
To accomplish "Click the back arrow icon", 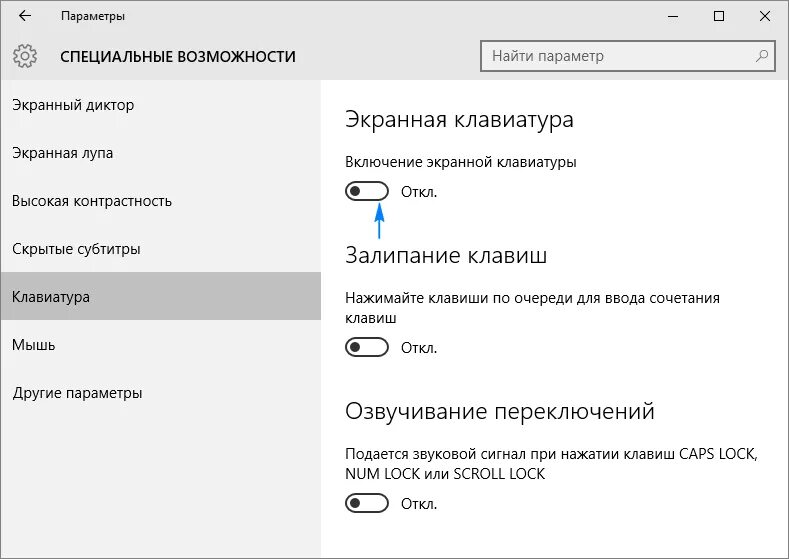I will click(25, 16).
